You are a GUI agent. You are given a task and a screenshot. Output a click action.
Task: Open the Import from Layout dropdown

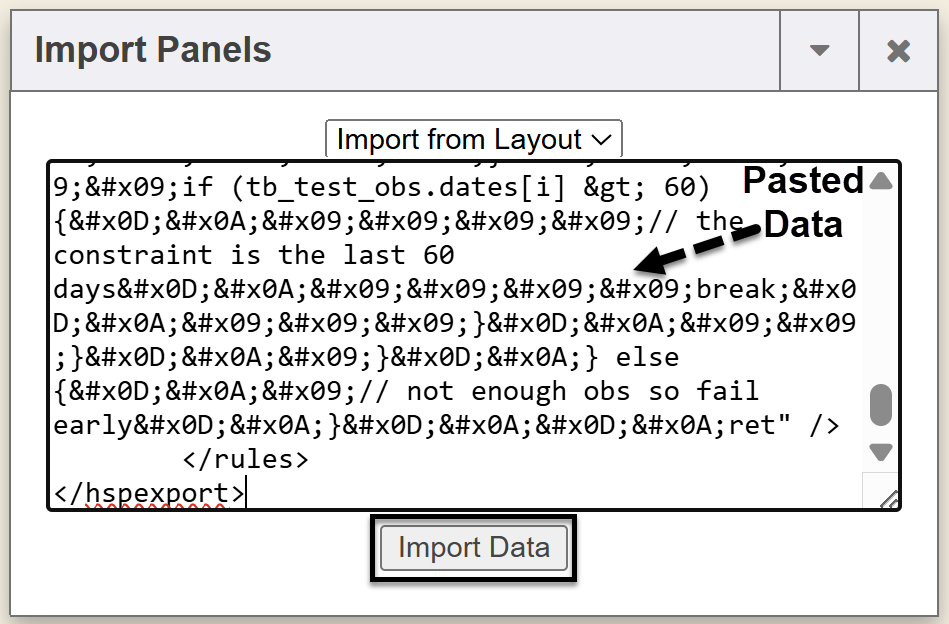474,139
